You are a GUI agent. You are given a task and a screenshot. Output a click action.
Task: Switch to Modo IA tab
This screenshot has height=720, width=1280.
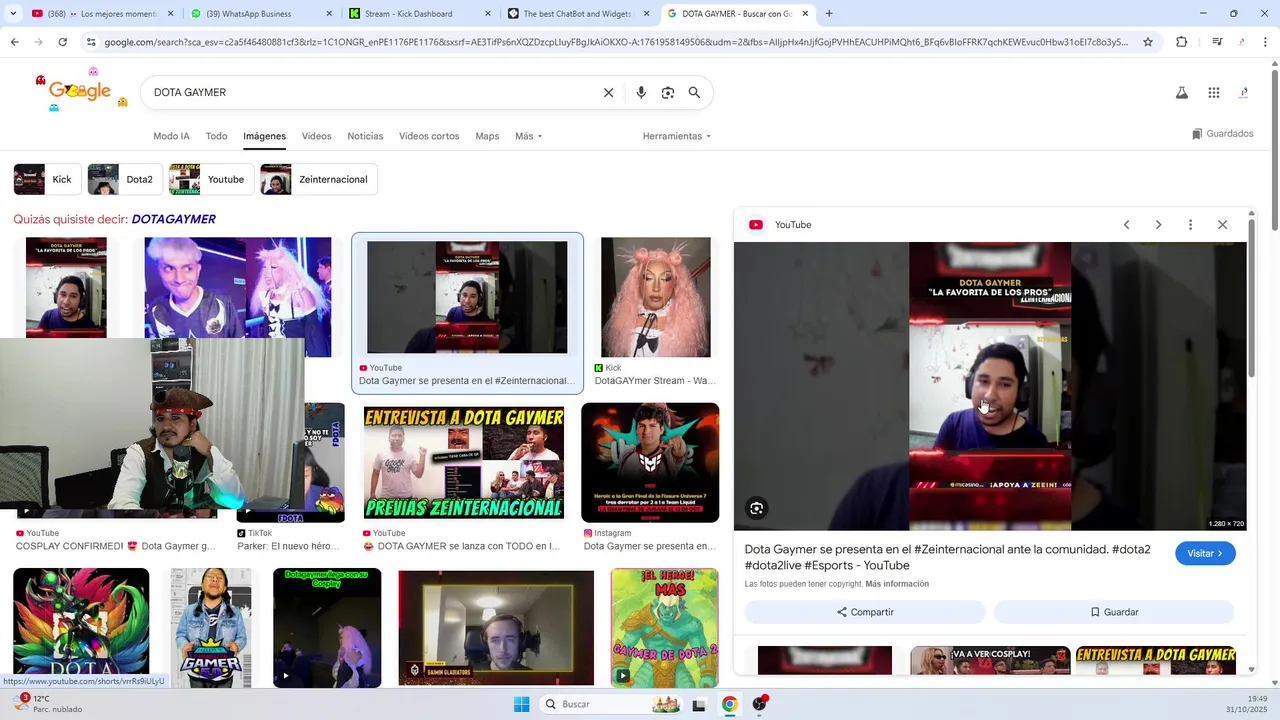(171, 136)
